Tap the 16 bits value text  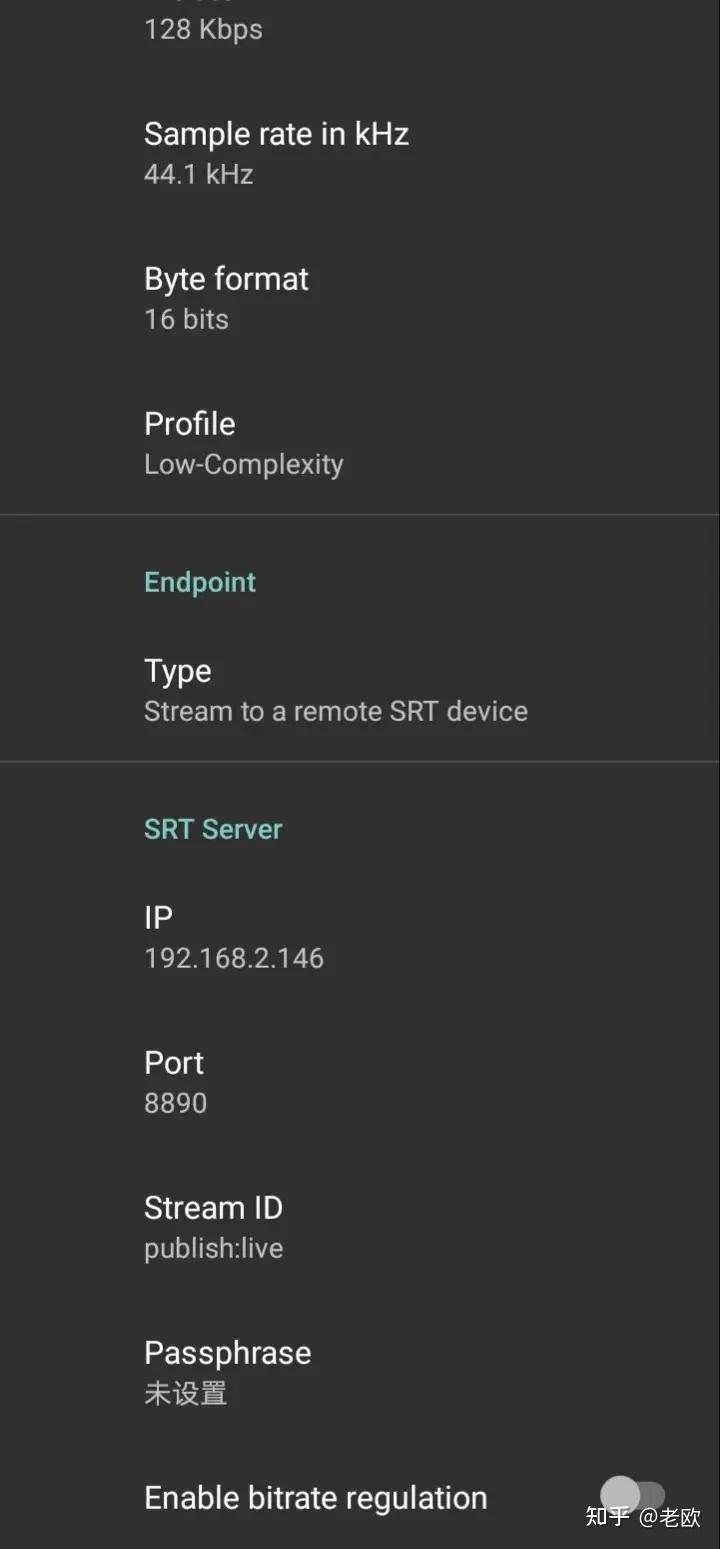[186, 319]
